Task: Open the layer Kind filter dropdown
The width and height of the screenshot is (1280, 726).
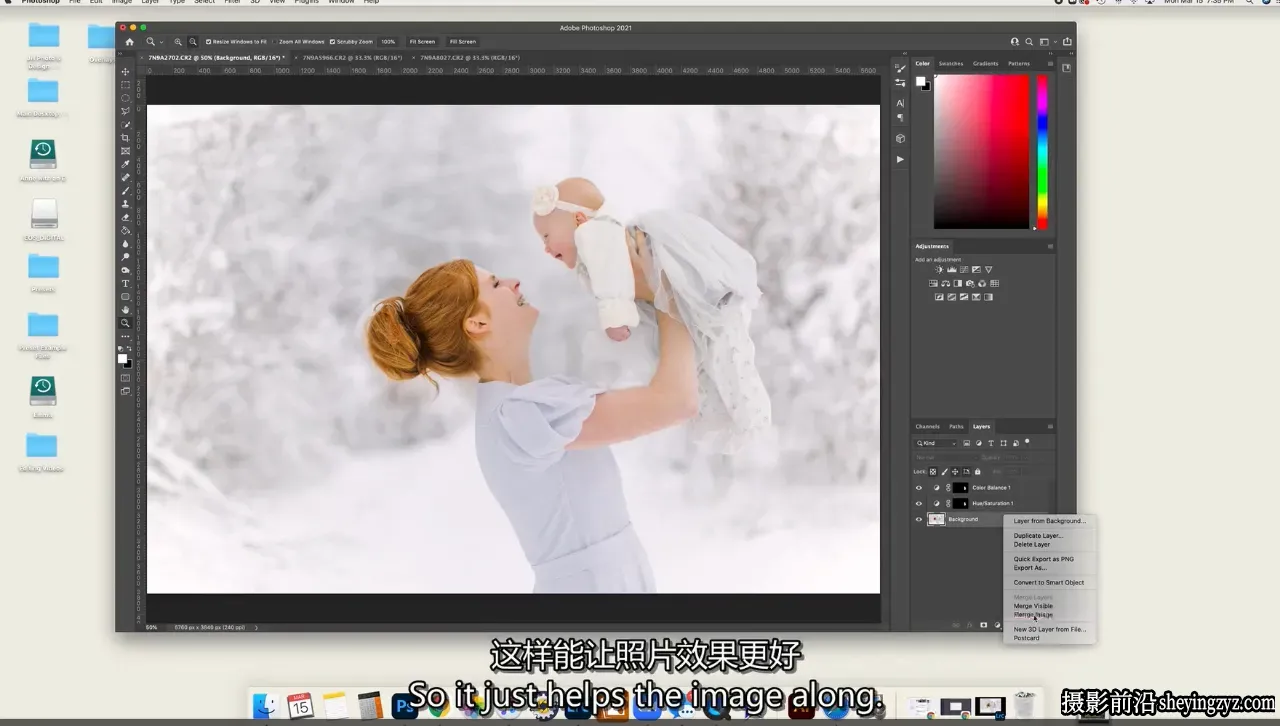Action: pyautogui.click(x=936, y=443)
